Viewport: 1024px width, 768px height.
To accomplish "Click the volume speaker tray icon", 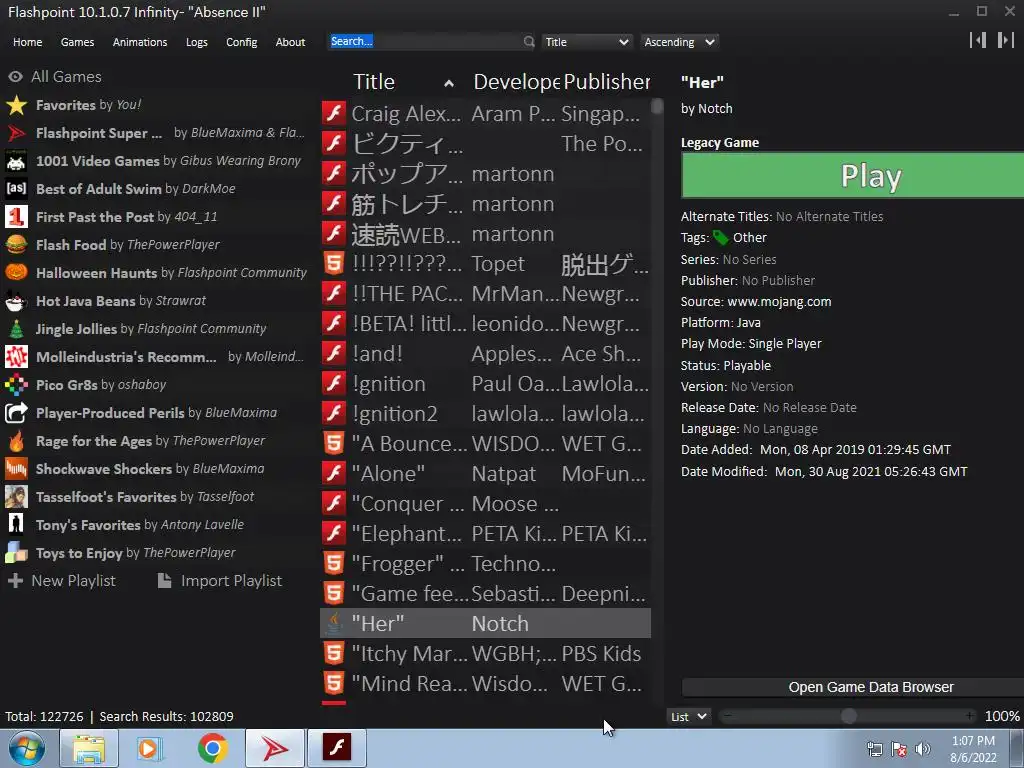I will click(923, 749).
